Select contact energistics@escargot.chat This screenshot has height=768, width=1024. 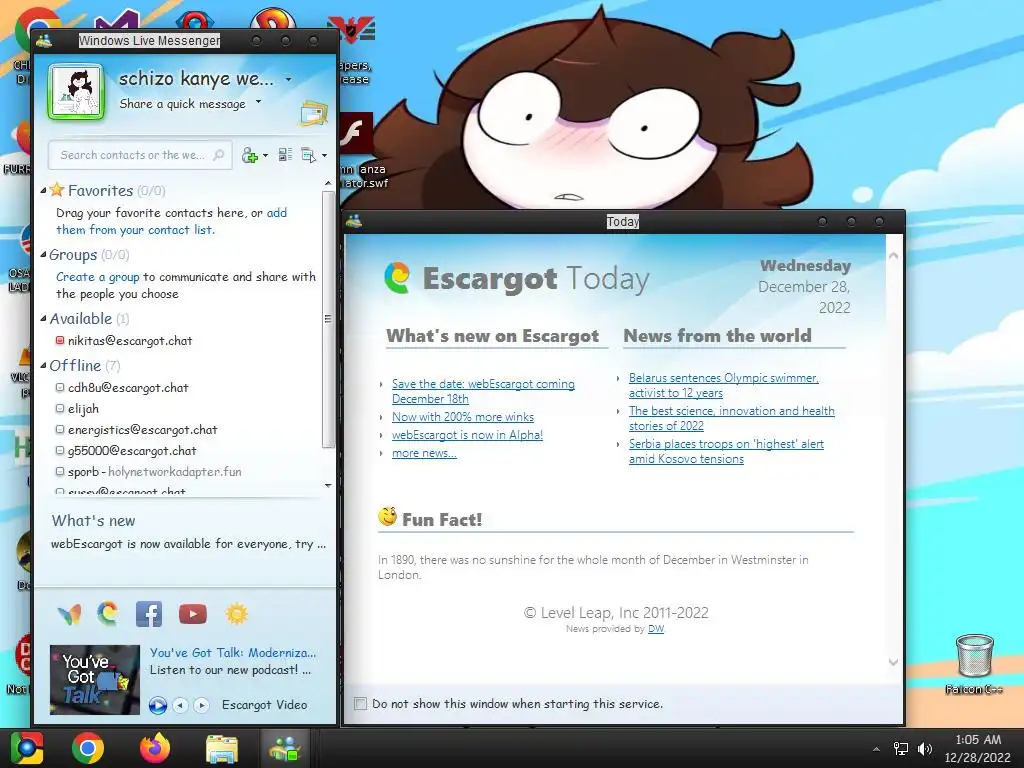point(142,430)
